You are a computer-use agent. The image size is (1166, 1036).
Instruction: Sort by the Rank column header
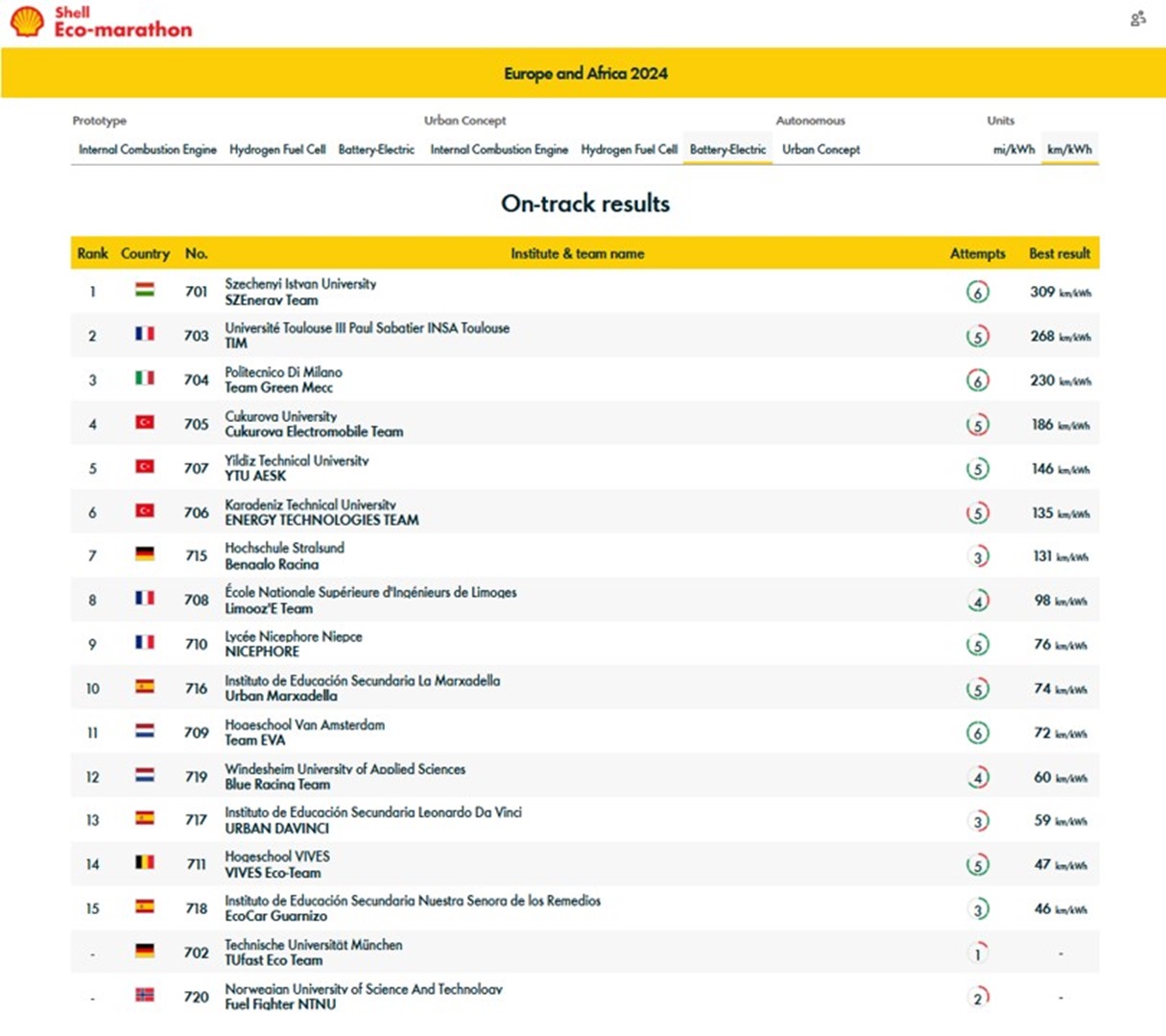tap(93, 253)
